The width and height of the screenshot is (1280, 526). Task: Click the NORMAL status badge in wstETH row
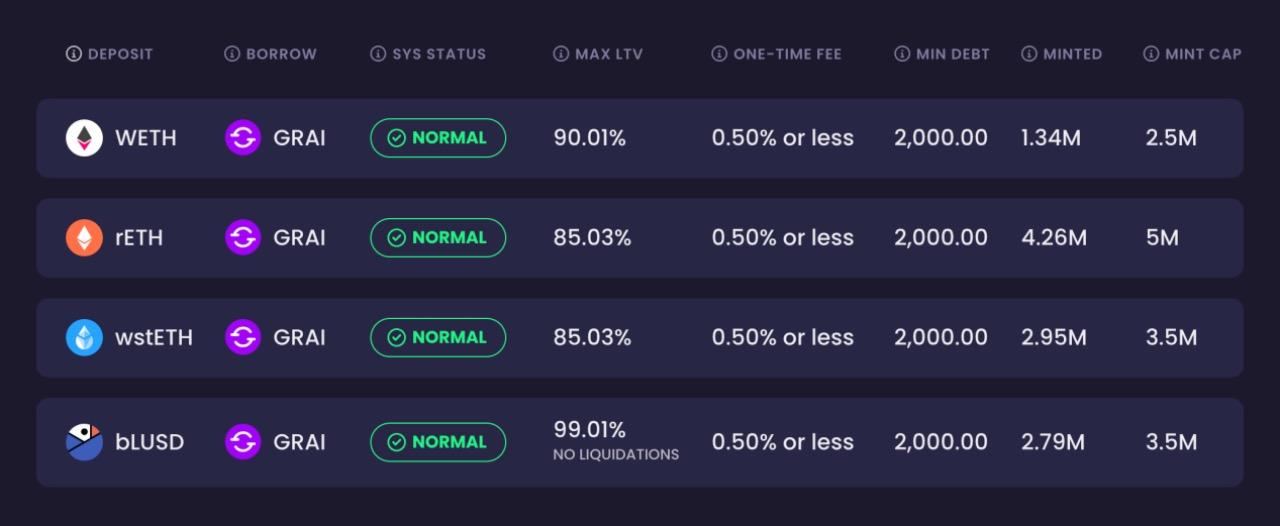pyautogui.click(x=438, y=338)
